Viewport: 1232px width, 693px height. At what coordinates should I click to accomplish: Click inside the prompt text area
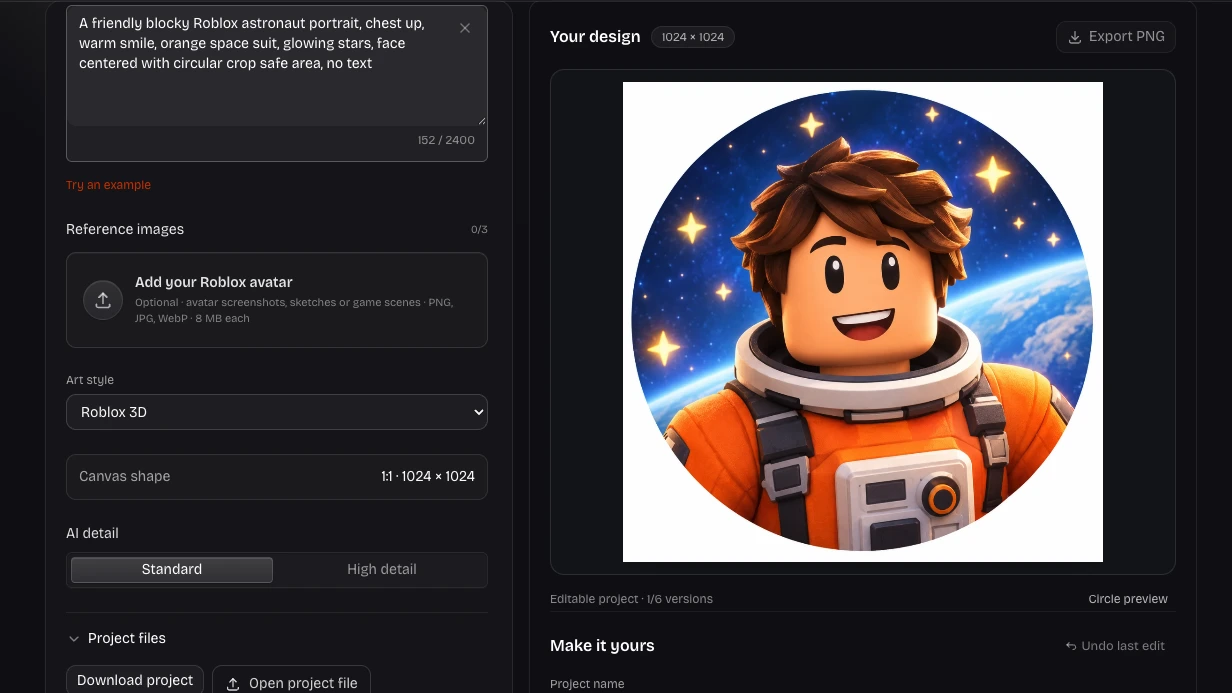point(277,65)
